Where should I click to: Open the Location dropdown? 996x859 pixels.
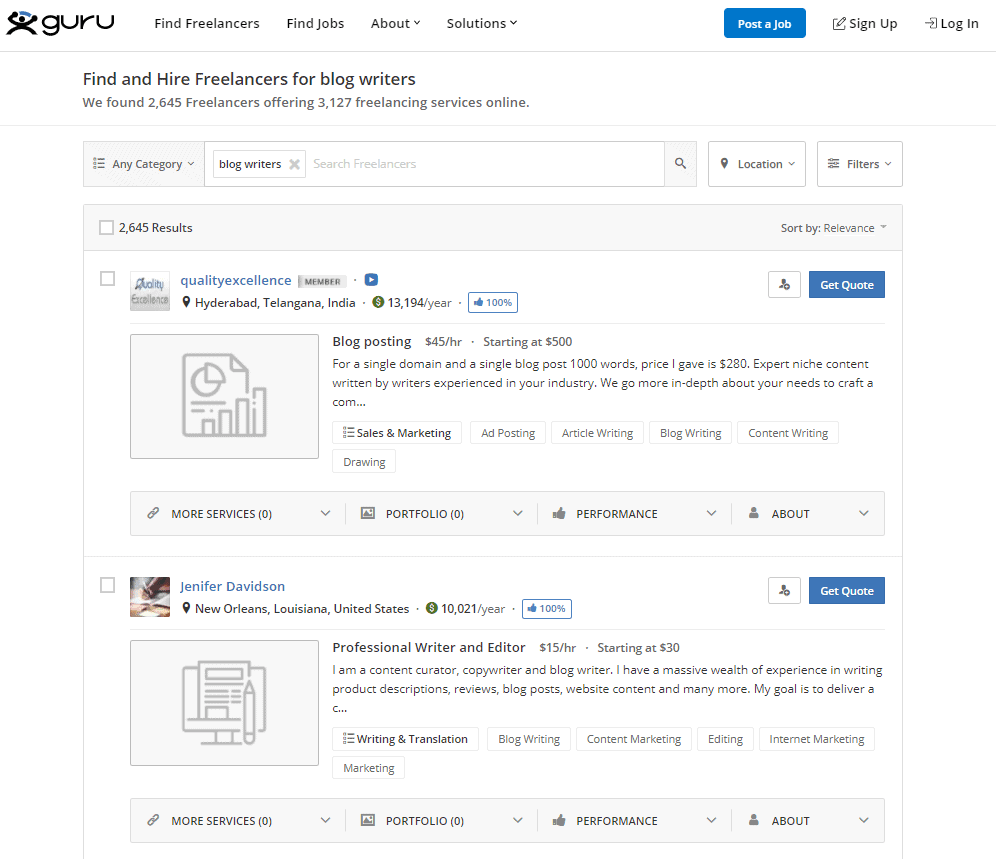pos(757,164)
